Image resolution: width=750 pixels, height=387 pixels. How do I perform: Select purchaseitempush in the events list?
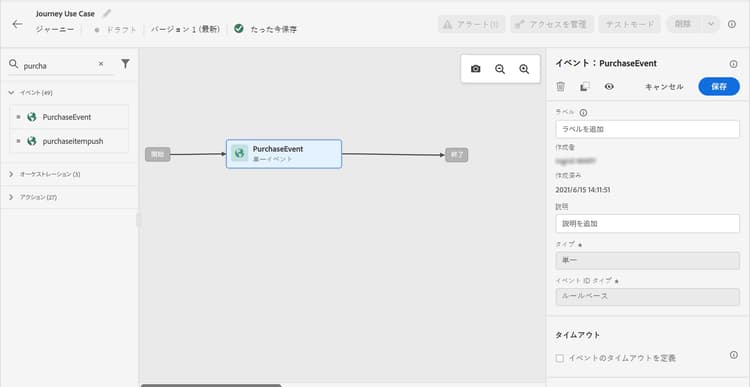tap(69, 141)
